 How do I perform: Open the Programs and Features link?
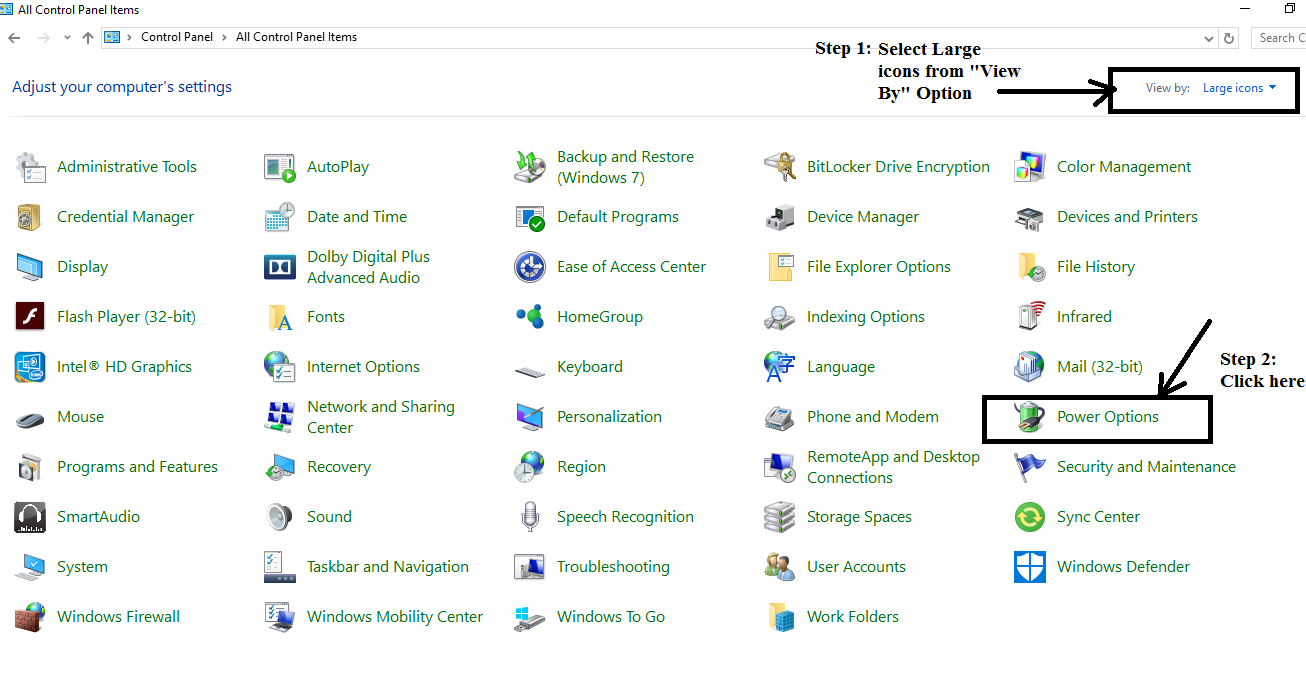[137, 467]
